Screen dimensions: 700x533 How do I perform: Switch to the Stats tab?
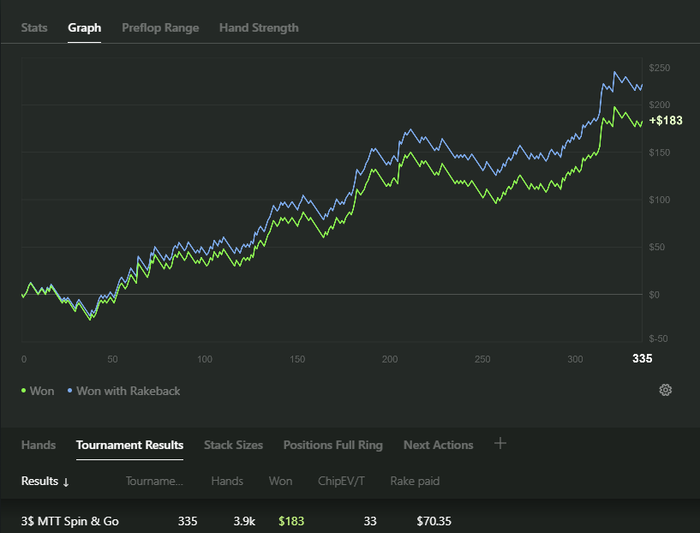point(34,27)
